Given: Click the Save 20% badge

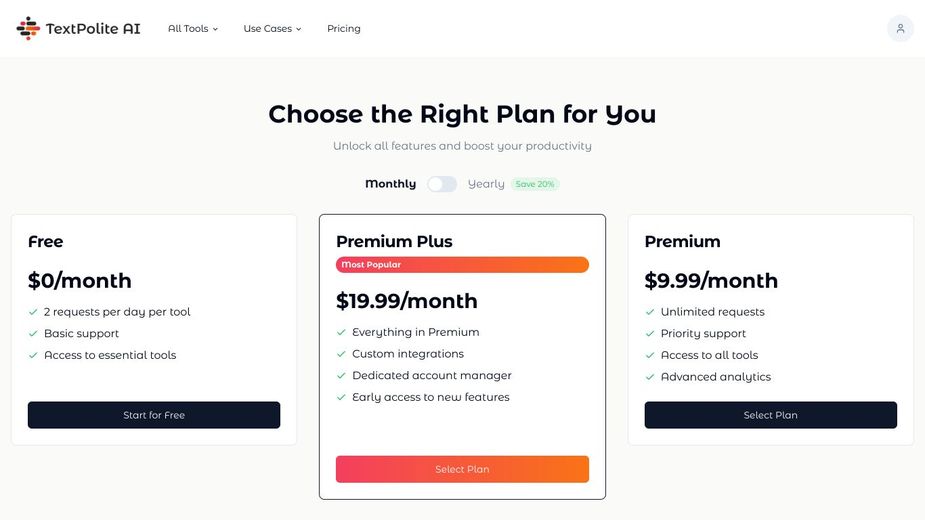Looking at the screenshot, I should coord(535,184).
